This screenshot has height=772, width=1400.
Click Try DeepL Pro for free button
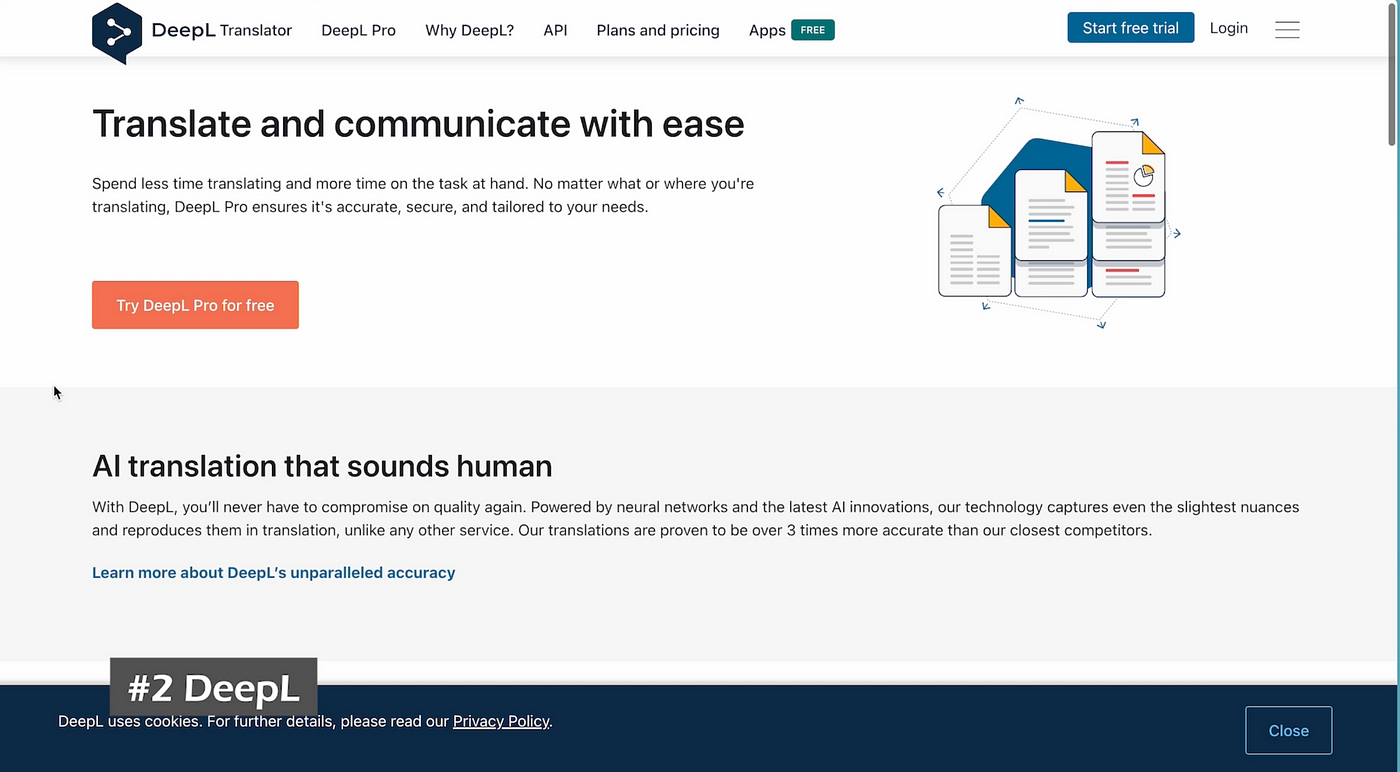click(195, 305)
